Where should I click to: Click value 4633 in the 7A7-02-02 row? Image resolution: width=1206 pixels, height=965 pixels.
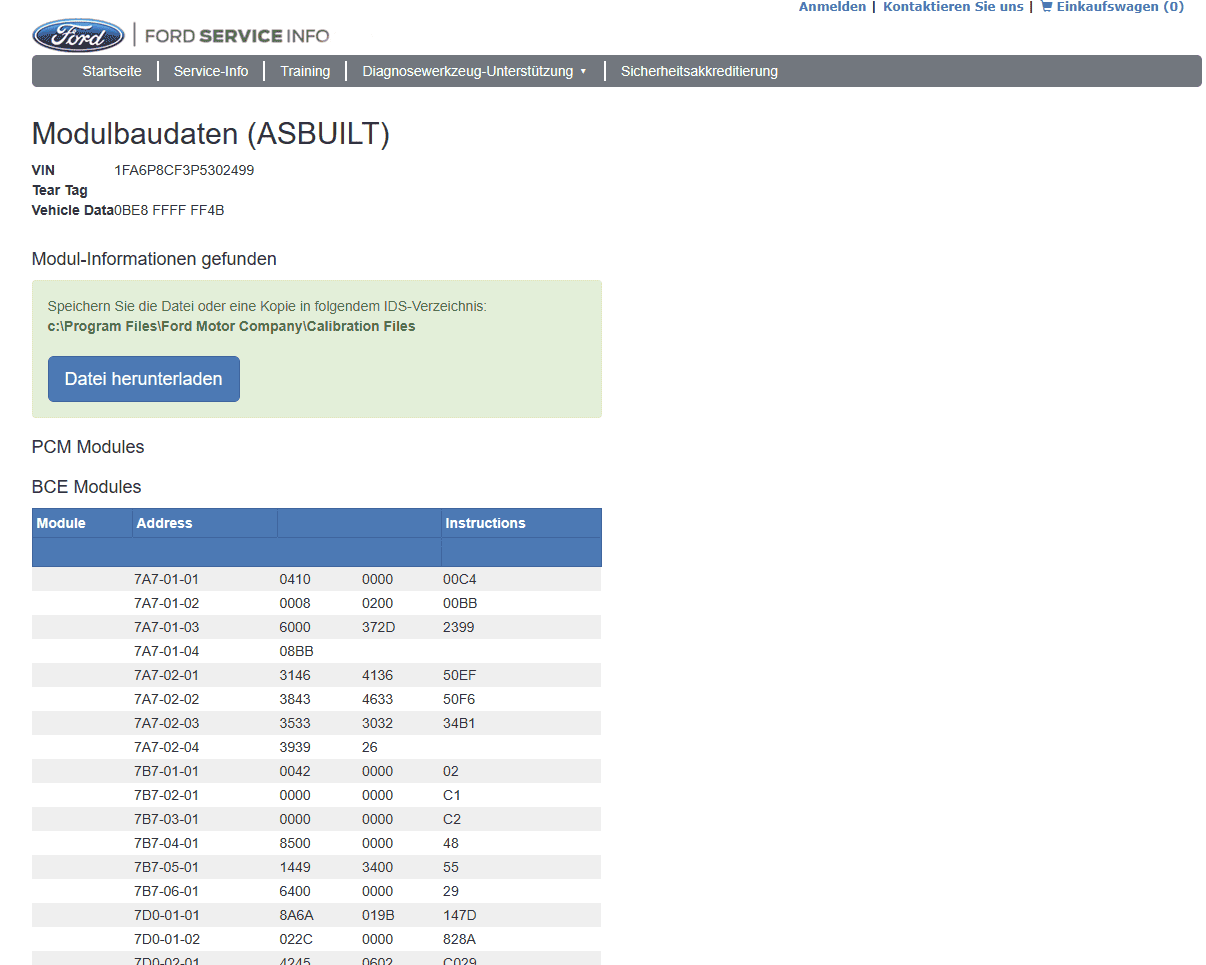click(377, 699)
